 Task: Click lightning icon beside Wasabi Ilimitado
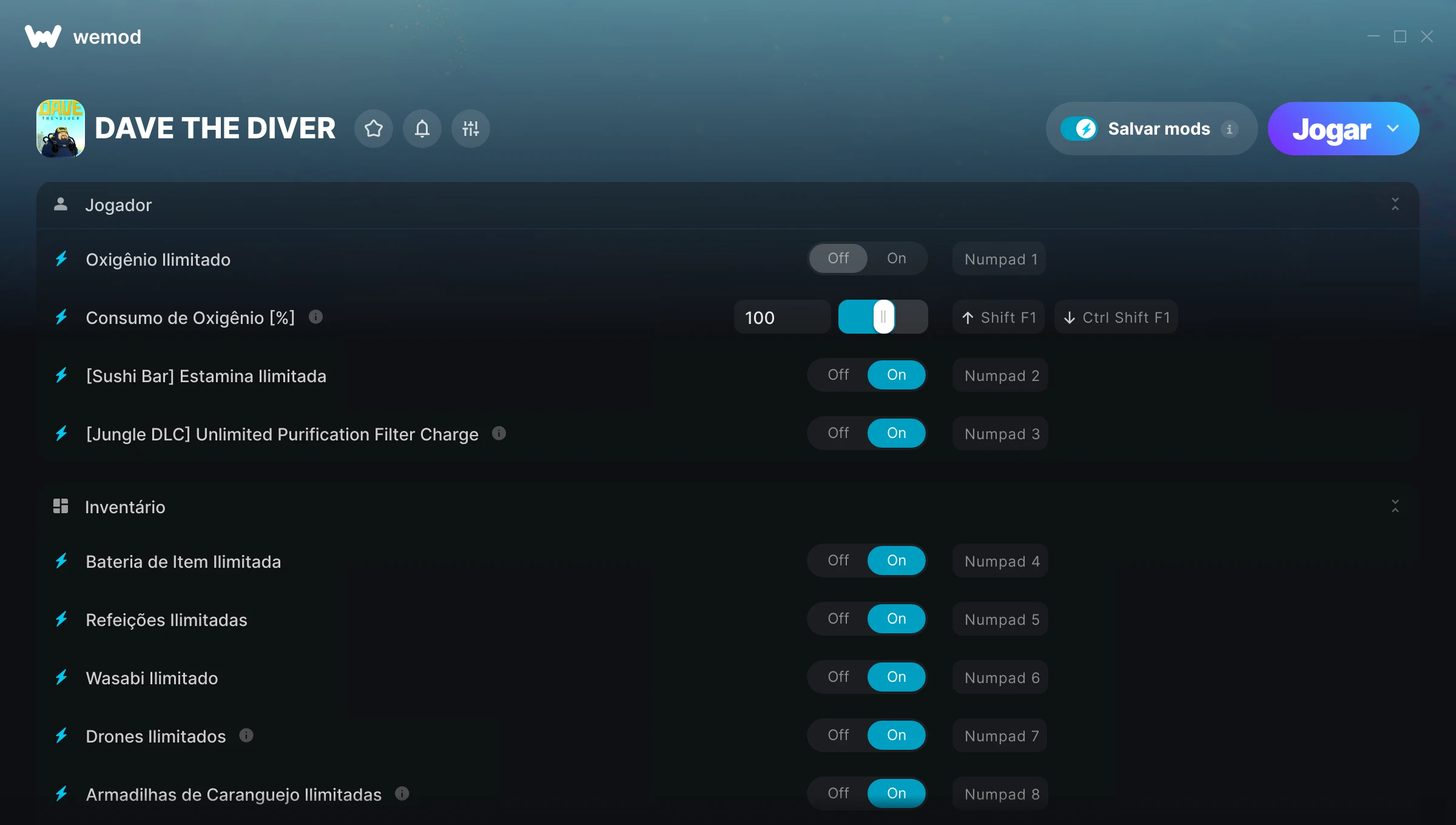click(x=61, y=678)
